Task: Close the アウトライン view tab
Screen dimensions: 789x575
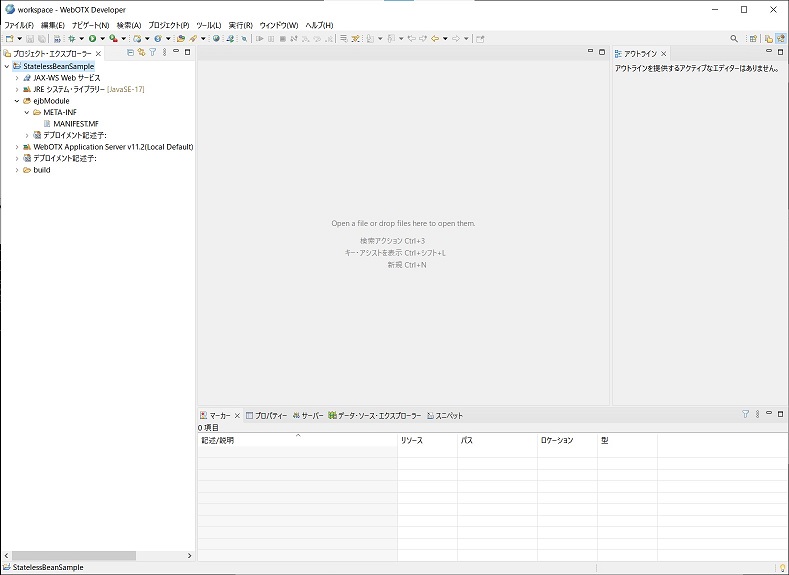Action: coord(664,53)
